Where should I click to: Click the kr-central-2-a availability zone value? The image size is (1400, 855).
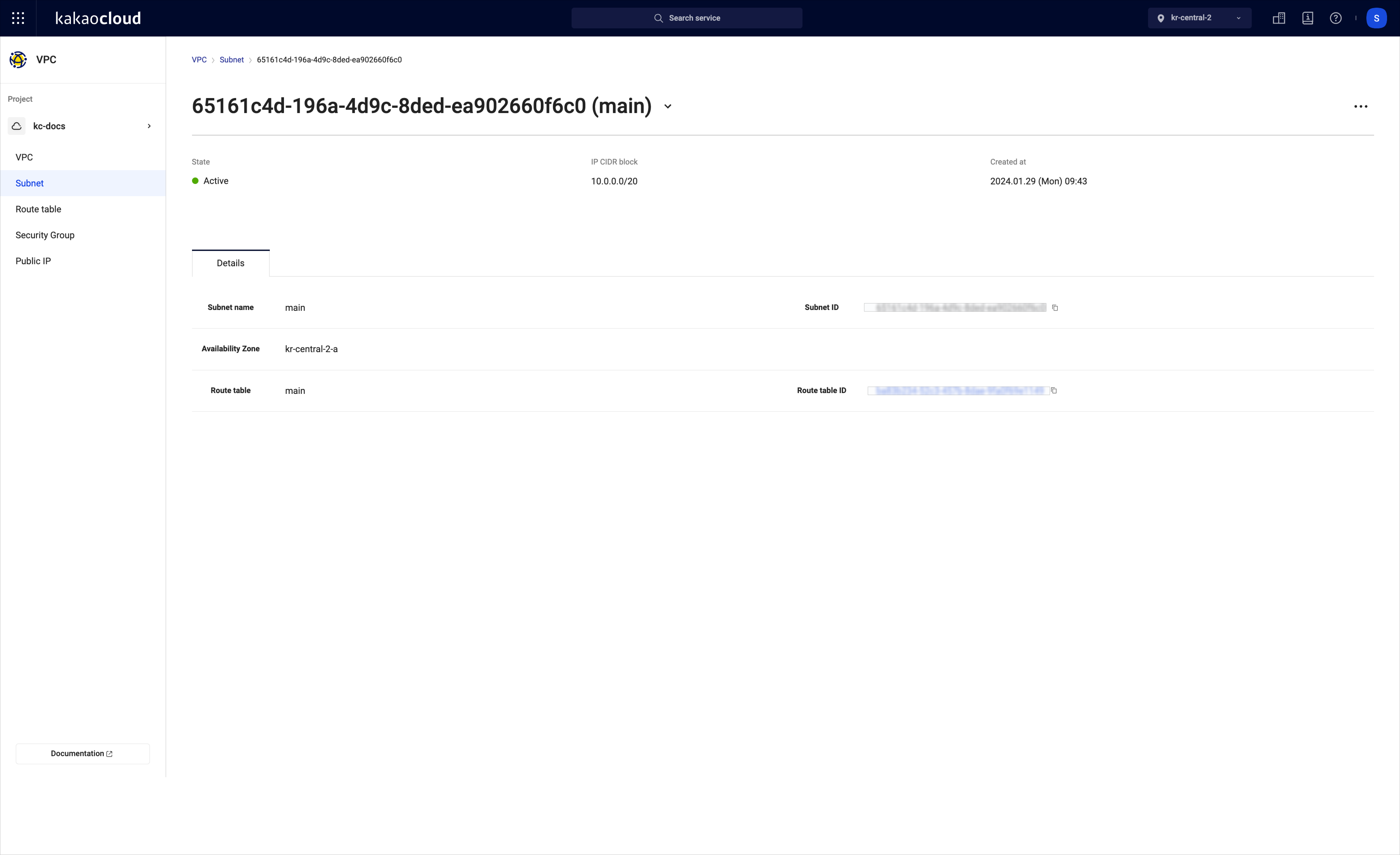(x=311, y=349)
